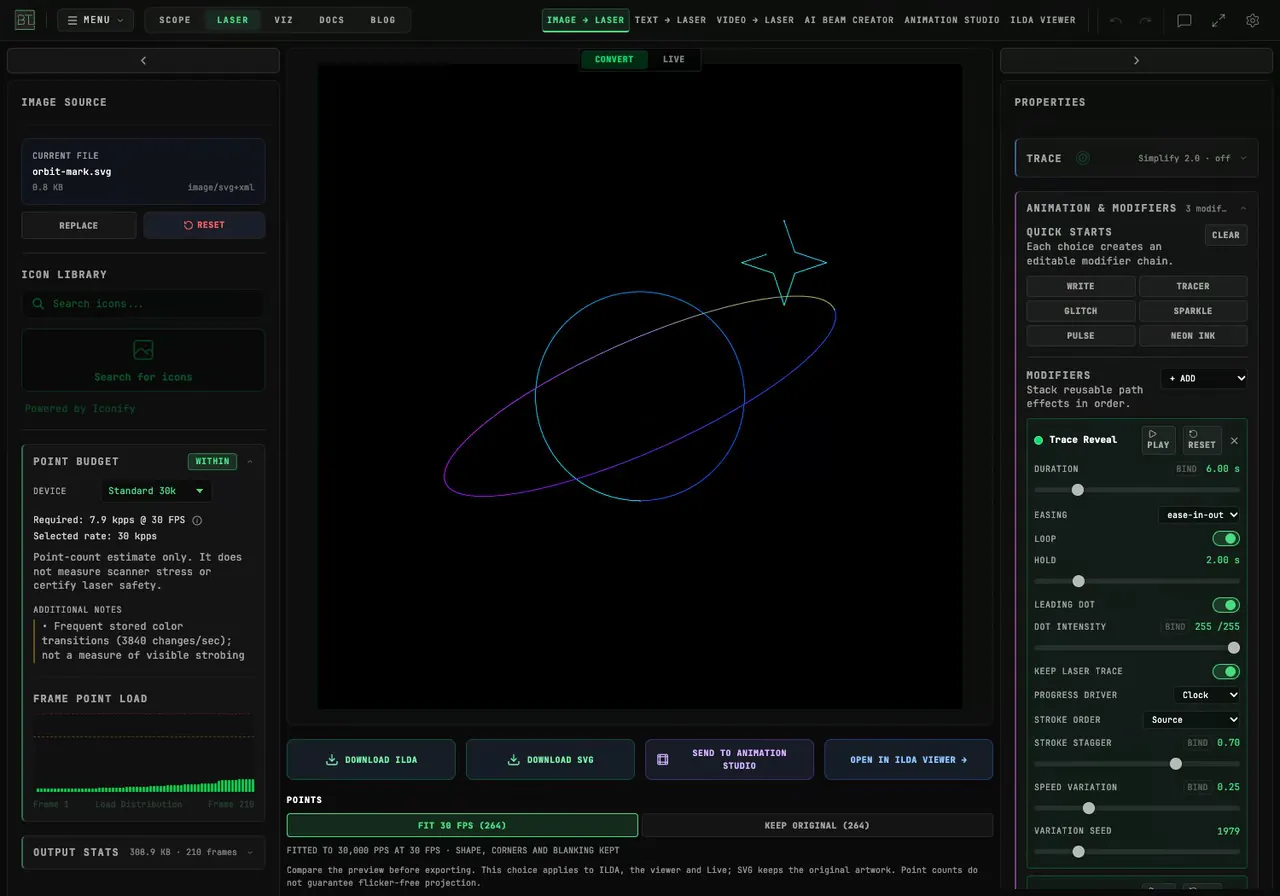Open the Easing dropdown
This screenshot has width=1280, height=896.
click(x=1199, y=515)
